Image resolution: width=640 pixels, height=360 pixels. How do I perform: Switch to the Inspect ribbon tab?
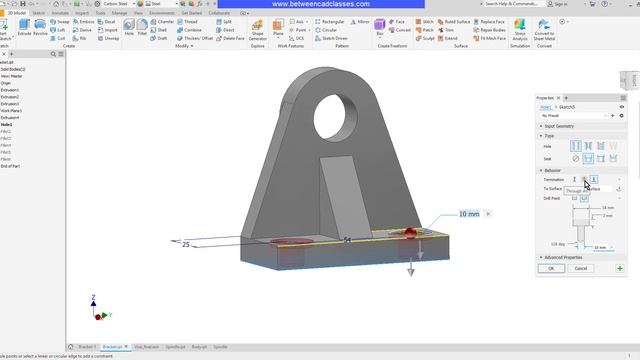[82, 13]
